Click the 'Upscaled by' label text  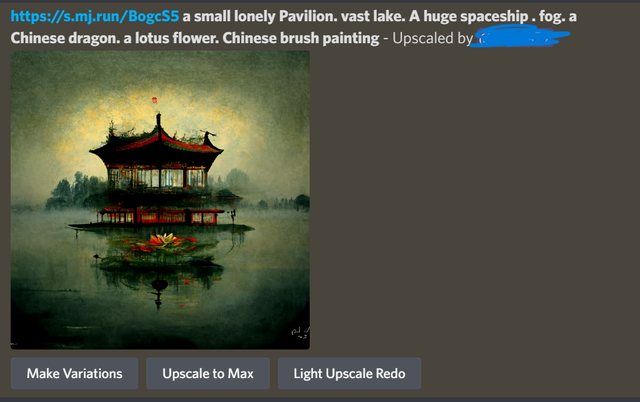click(432, 38)
